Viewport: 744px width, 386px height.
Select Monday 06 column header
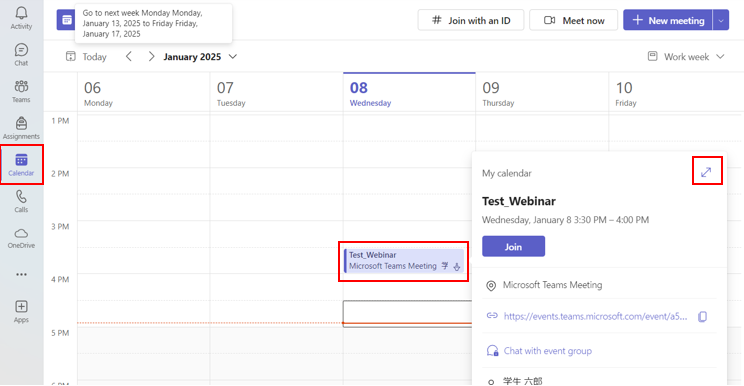143,92
